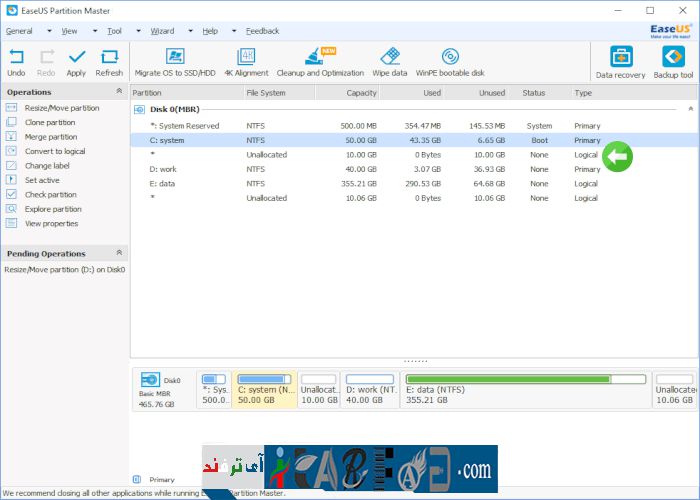The image size is (700, 500).
Task: Open Migrate OS to SSD/HDD tool
Action: pyautogui.click(x=175, y=61)
